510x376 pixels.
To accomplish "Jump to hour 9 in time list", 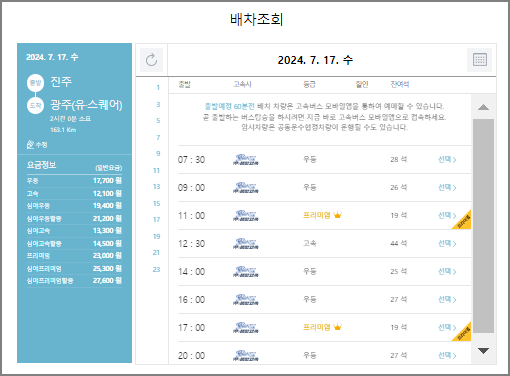I will pos(158,154).
